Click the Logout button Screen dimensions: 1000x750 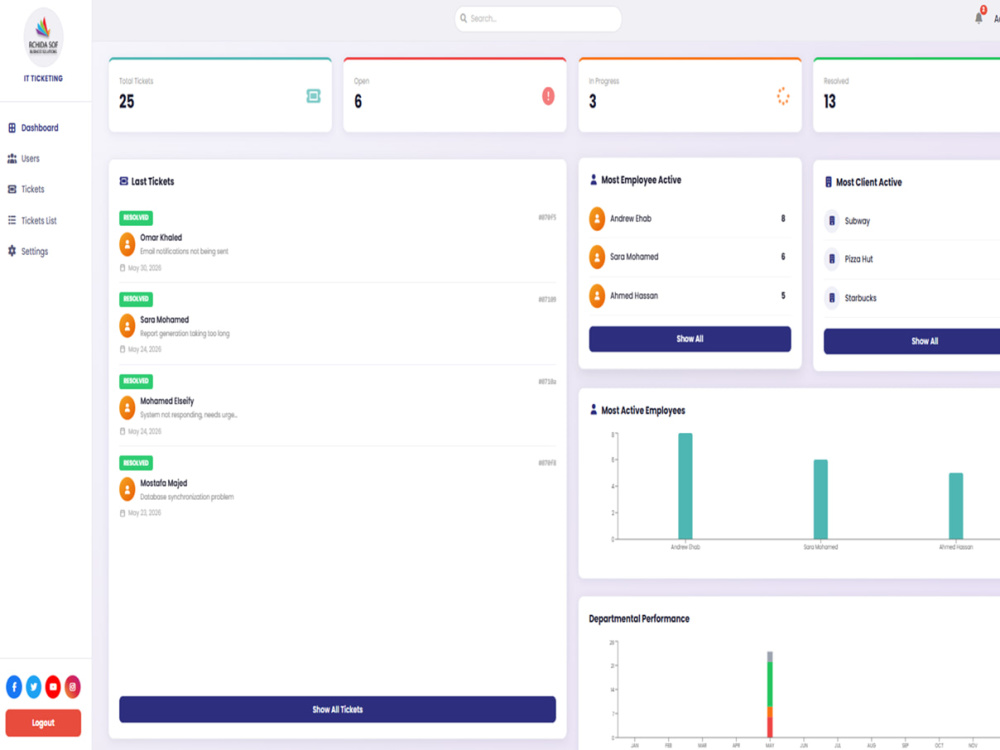(x=43, y=723)
